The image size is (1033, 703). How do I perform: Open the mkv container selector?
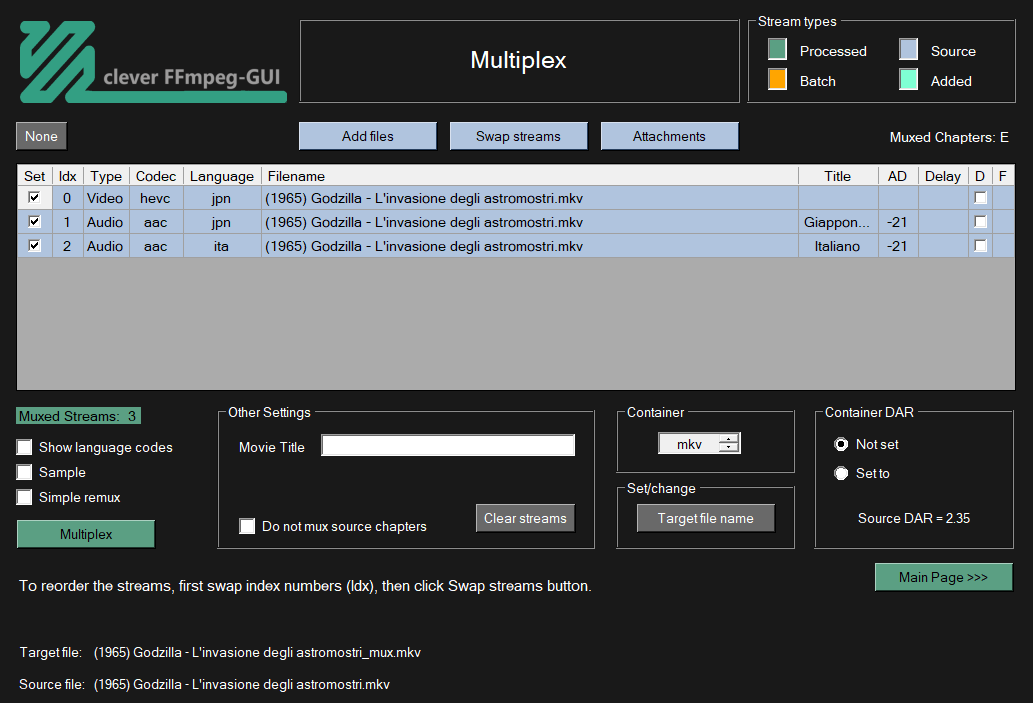689,445
